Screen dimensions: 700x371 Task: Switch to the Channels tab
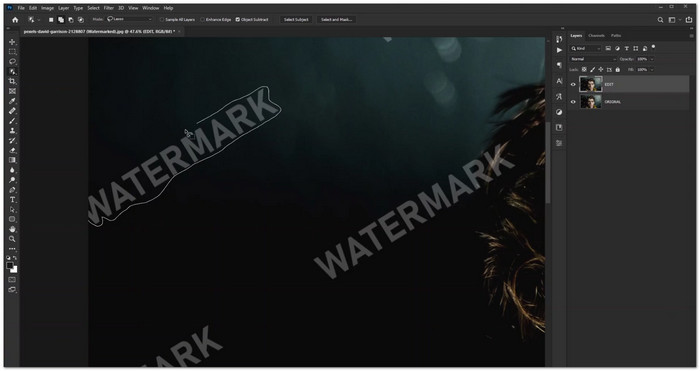(596, 36)
